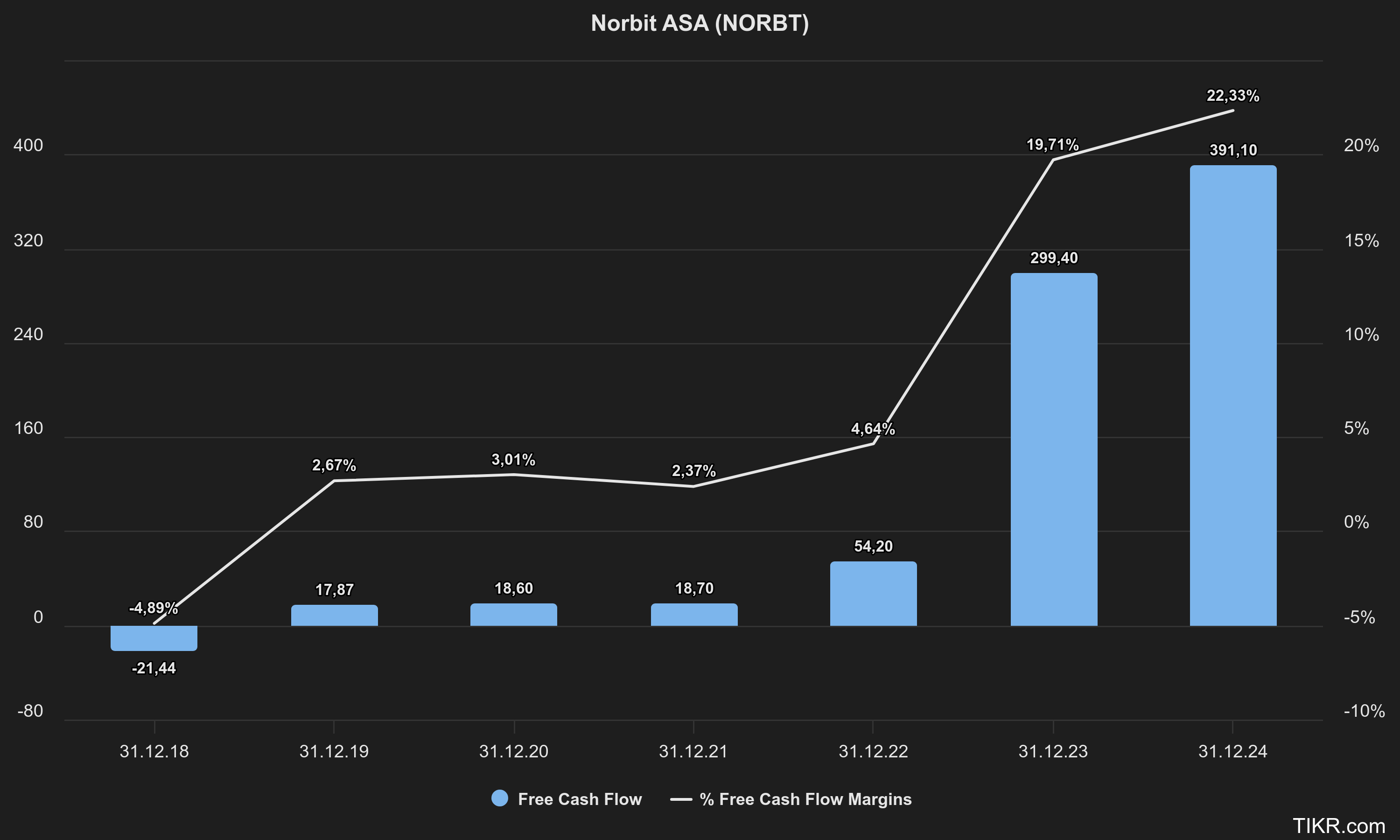This screenshot has width=1400, height=840.
Task: Click the 22,33% margin data label
Action: [1232, 96]
